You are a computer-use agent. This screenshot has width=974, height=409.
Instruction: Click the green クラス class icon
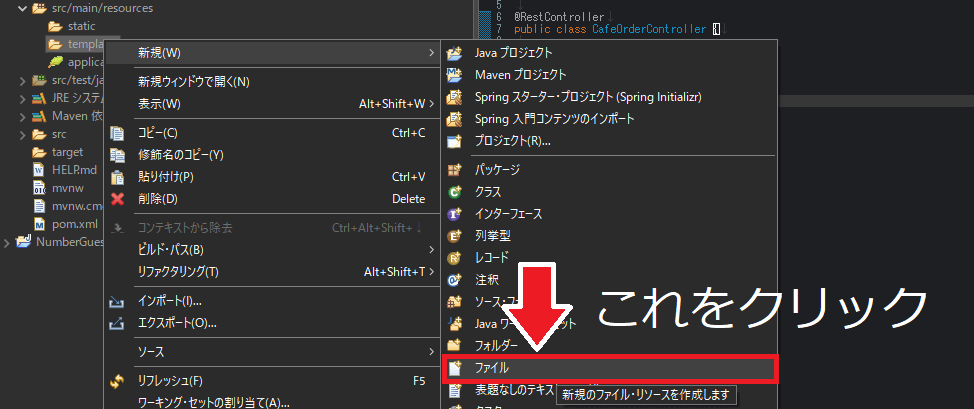(x=455, y=191)
